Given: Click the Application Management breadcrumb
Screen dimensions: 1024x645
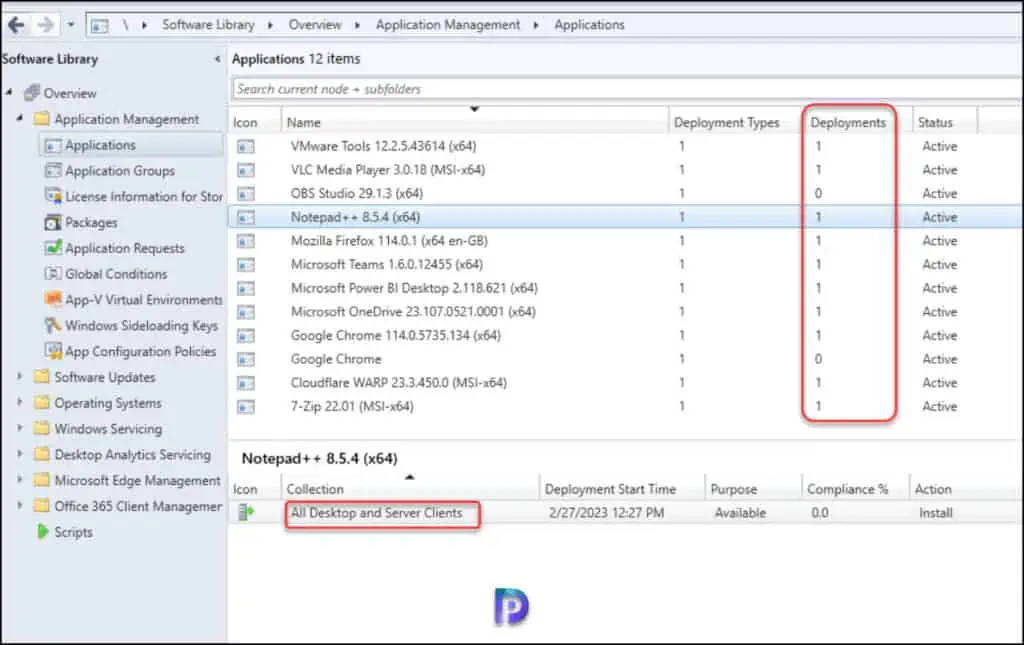Looking at the screenshot, I should click(447, 25).
